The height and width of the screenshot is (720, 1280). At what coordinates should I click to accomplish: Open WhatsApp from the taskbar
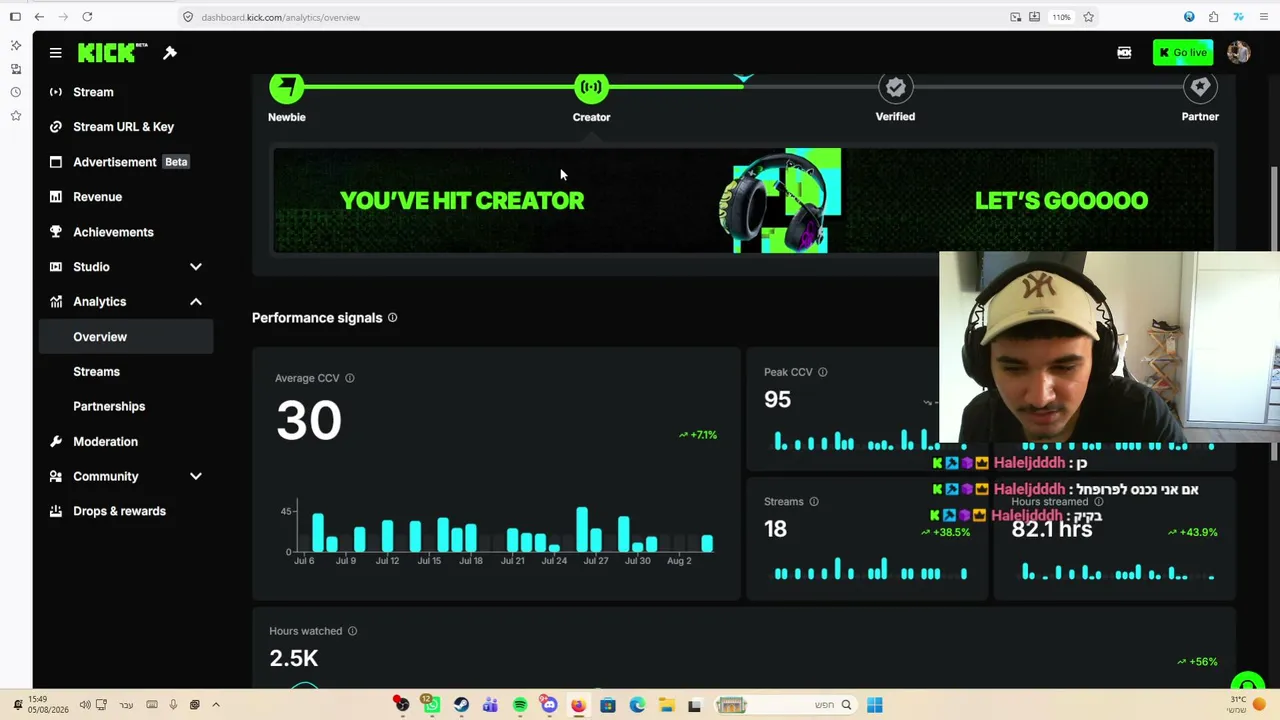coord(431,705)
